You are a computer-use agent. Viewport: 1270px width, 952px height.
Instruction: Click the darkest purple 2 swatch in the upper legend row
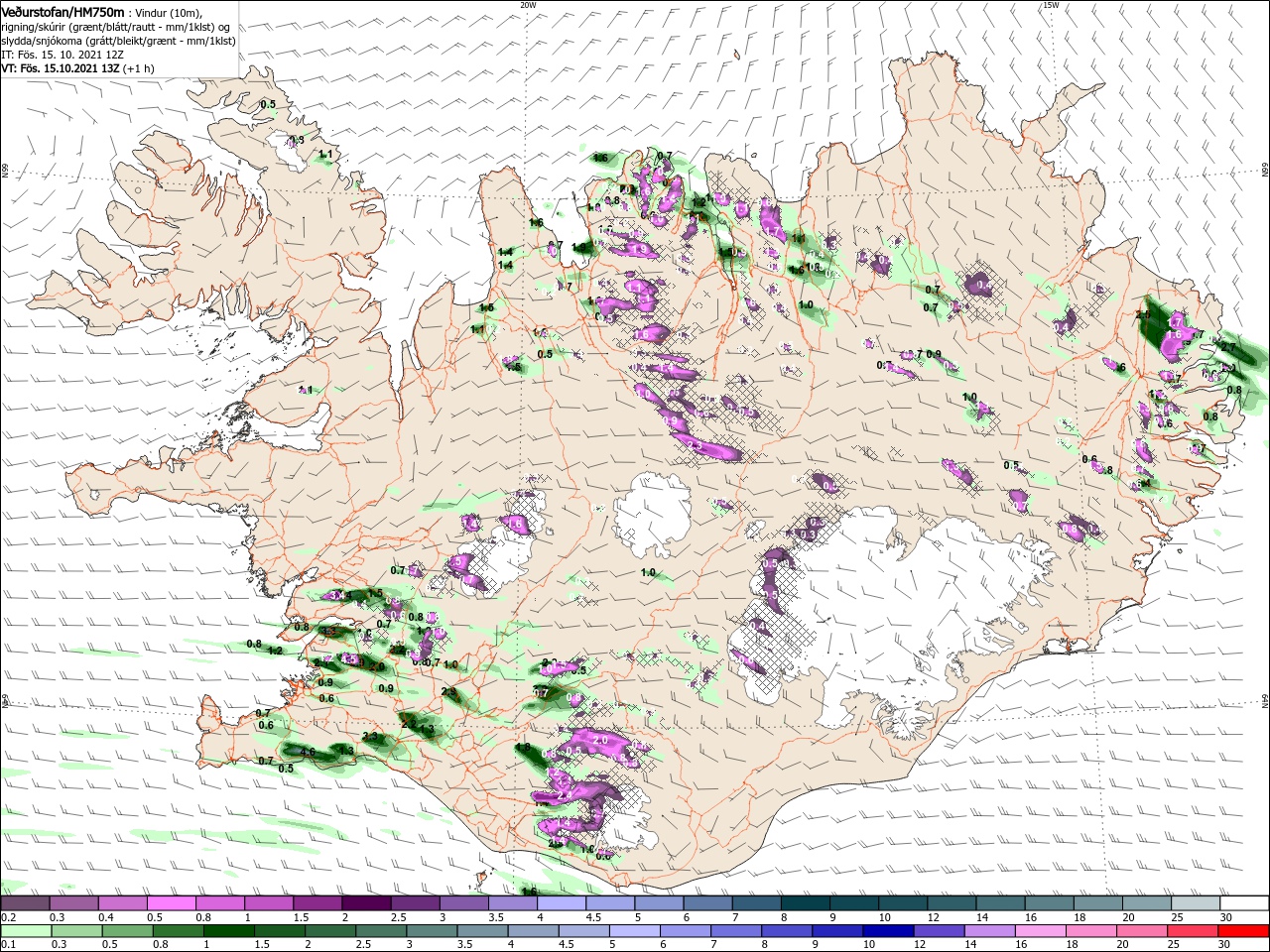(365, 903)
